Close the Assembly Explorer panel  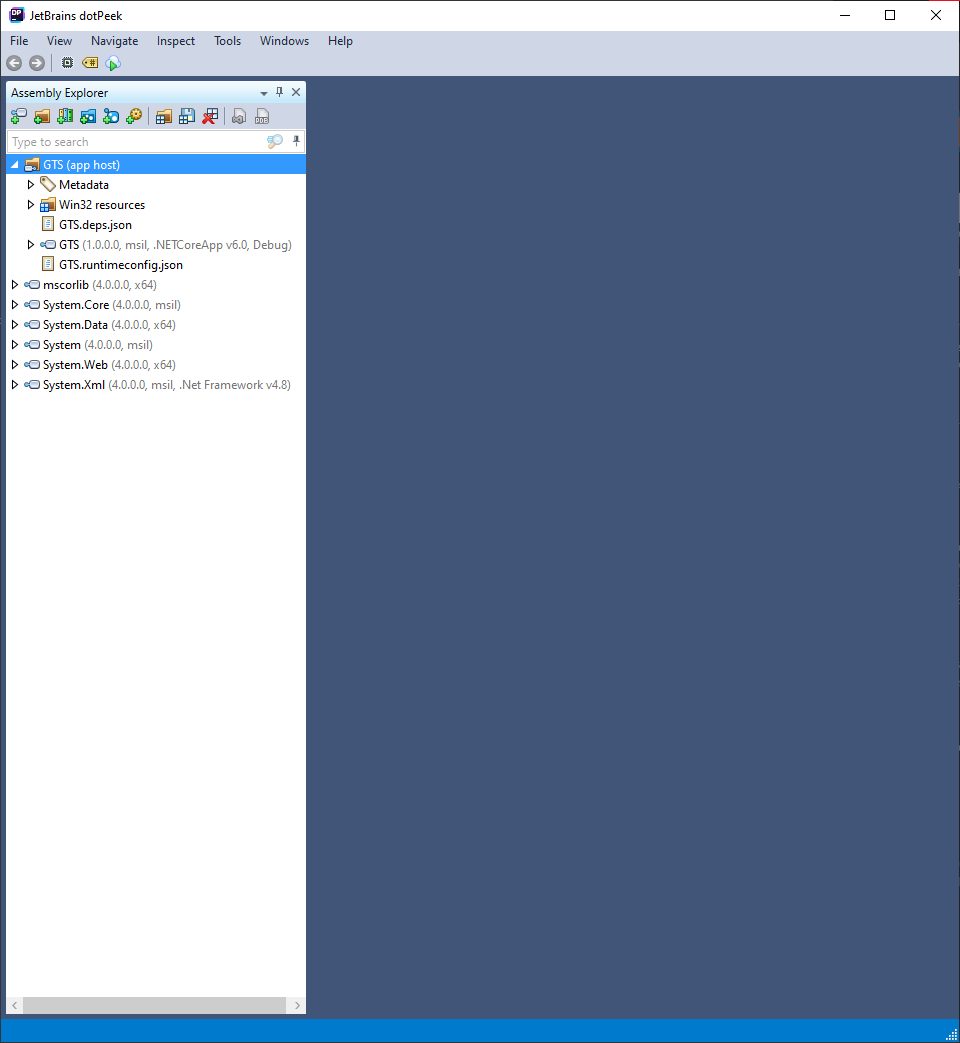296,92
